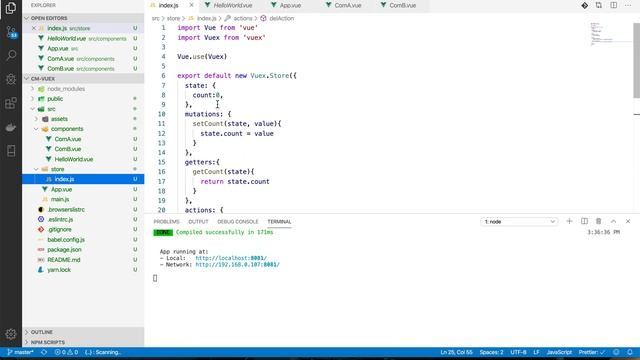Change language mode JavaScript in status bar
This screenshot has width=640, height=360.
[x=559, y=352]
